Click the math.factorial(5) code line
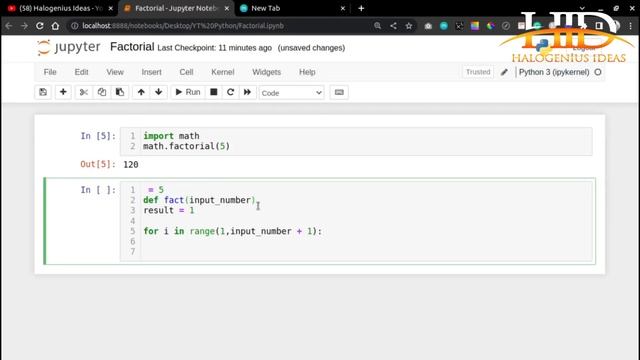 point(186,146)
